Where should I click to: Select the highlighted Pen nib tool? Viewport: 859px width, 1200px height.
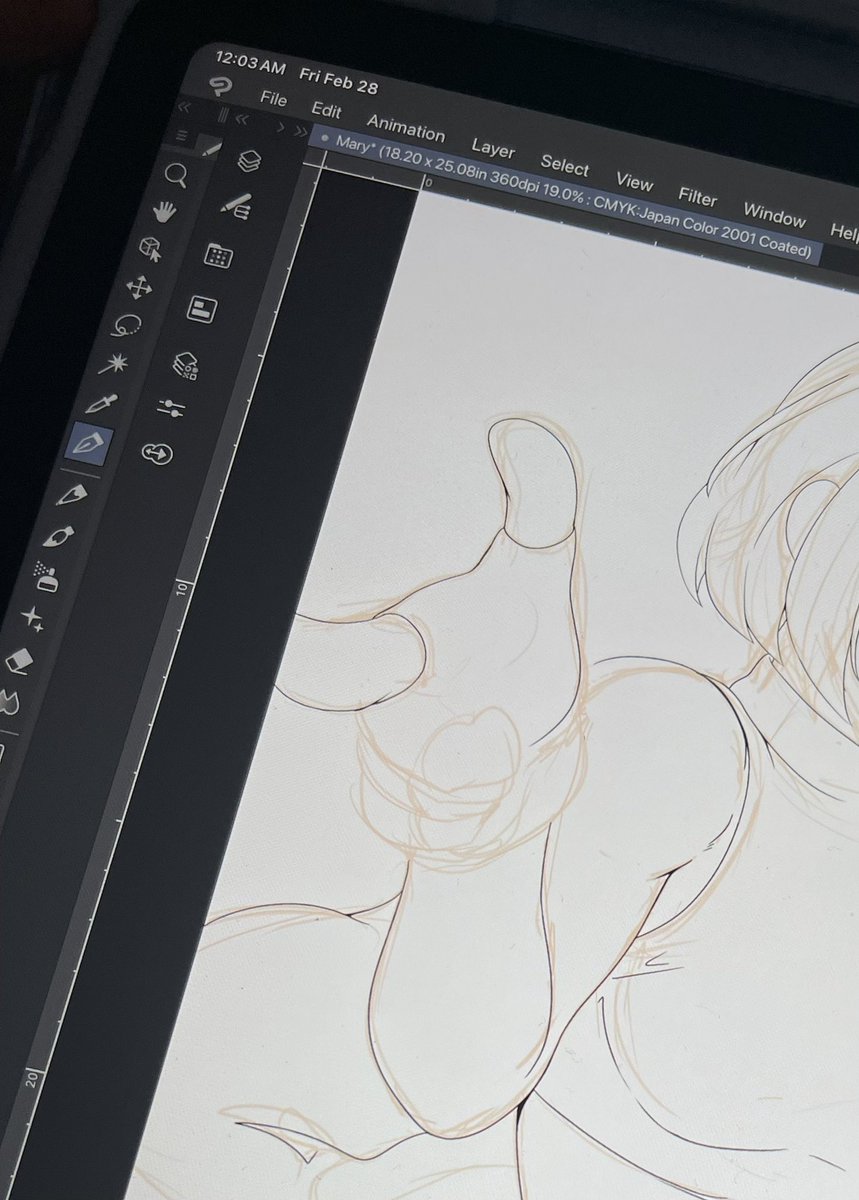pyautogui.click(x=89, y=442)
